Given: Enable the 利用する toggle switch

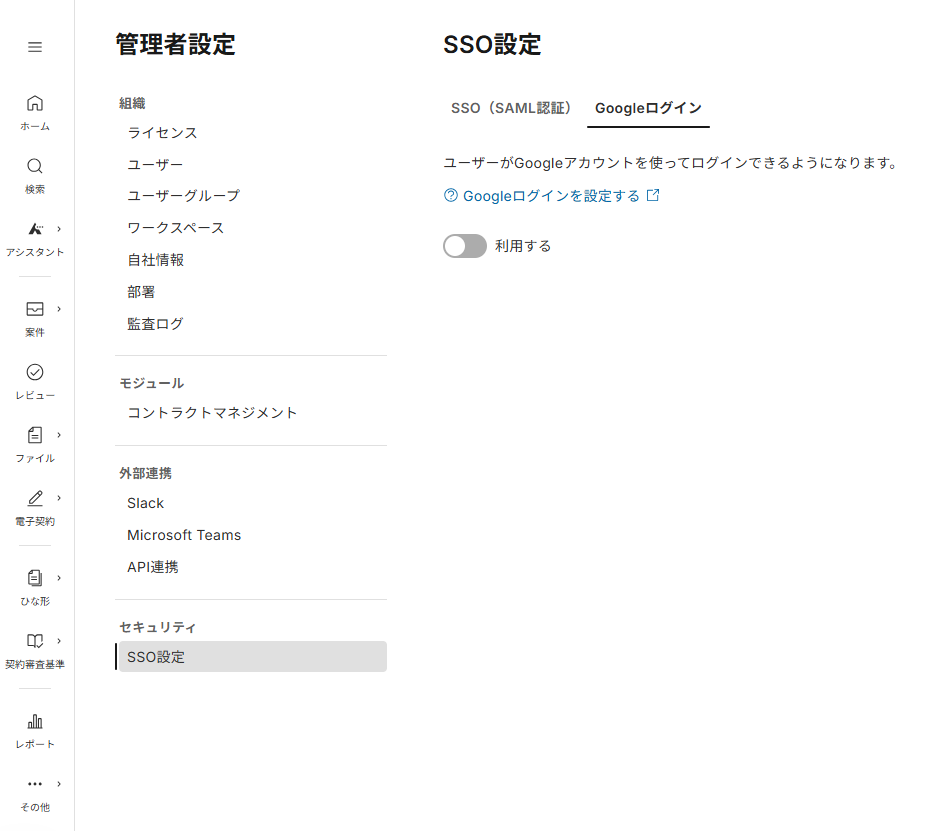Looking at the screenshot, I should coord(464,246).
